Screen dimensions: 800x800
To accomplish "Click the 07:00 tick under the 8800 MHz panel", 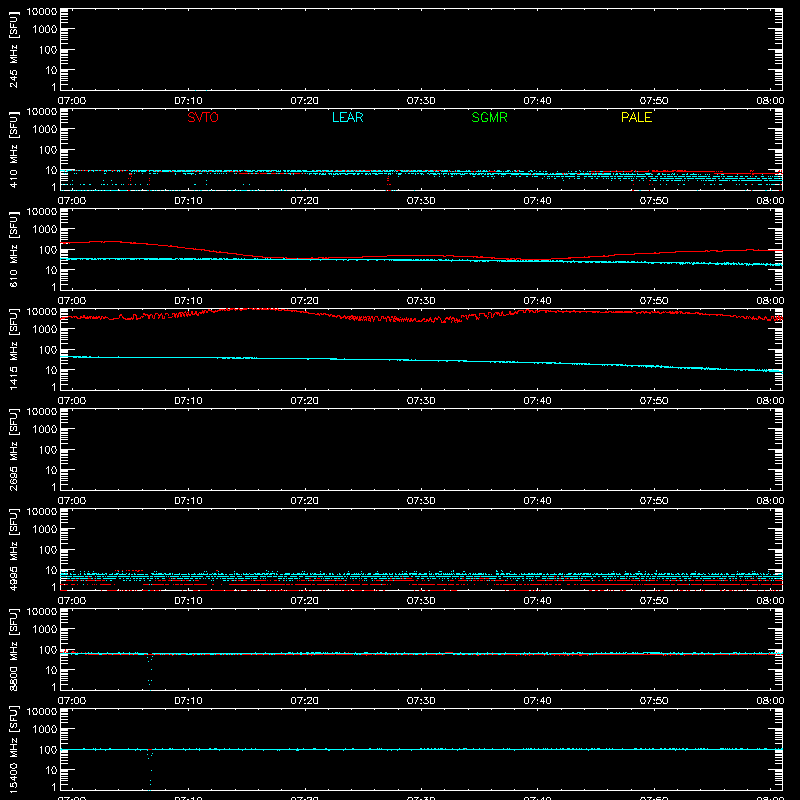I will point(72,701).
